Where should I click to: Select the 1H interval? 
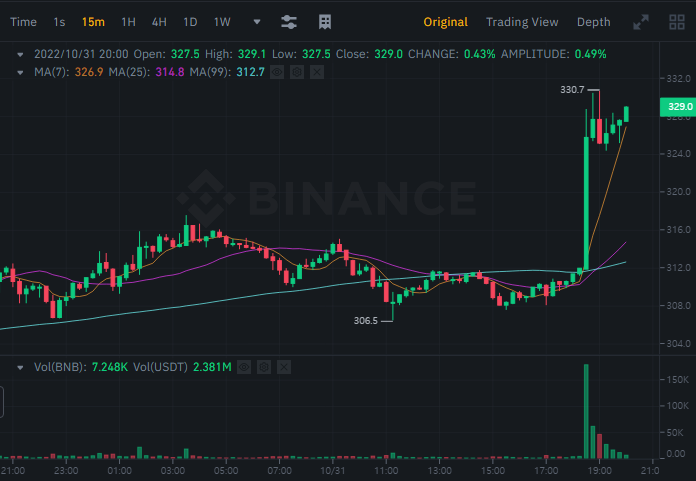(x=128, y=21)
